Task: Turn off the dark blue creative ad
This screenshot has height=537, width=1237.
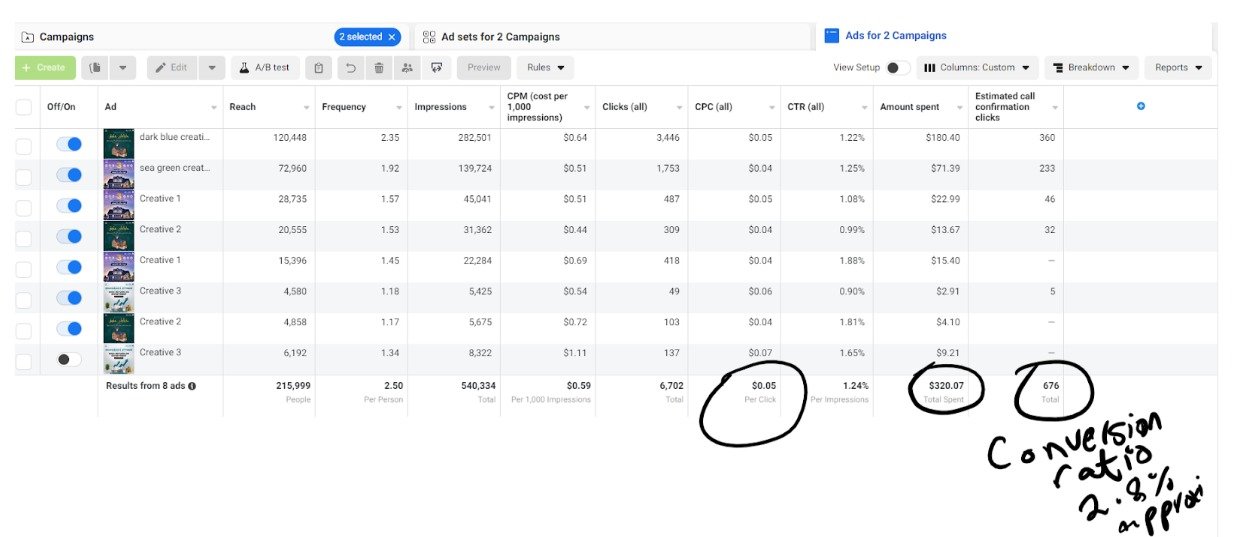Action: [x=69, y=144]
